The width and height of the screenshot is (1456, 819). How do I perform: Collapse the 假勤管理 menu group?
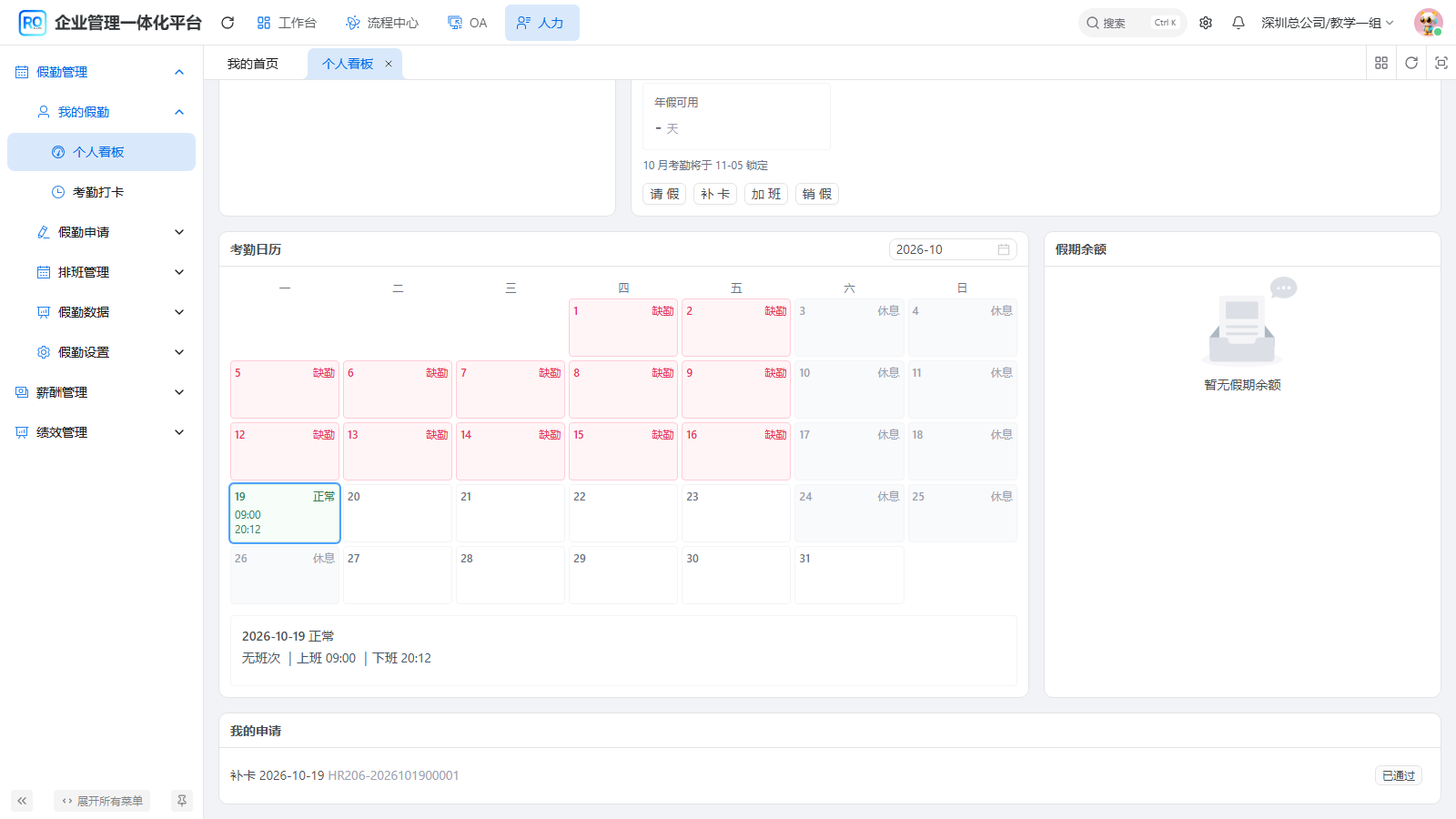click(x=101, y=72)
